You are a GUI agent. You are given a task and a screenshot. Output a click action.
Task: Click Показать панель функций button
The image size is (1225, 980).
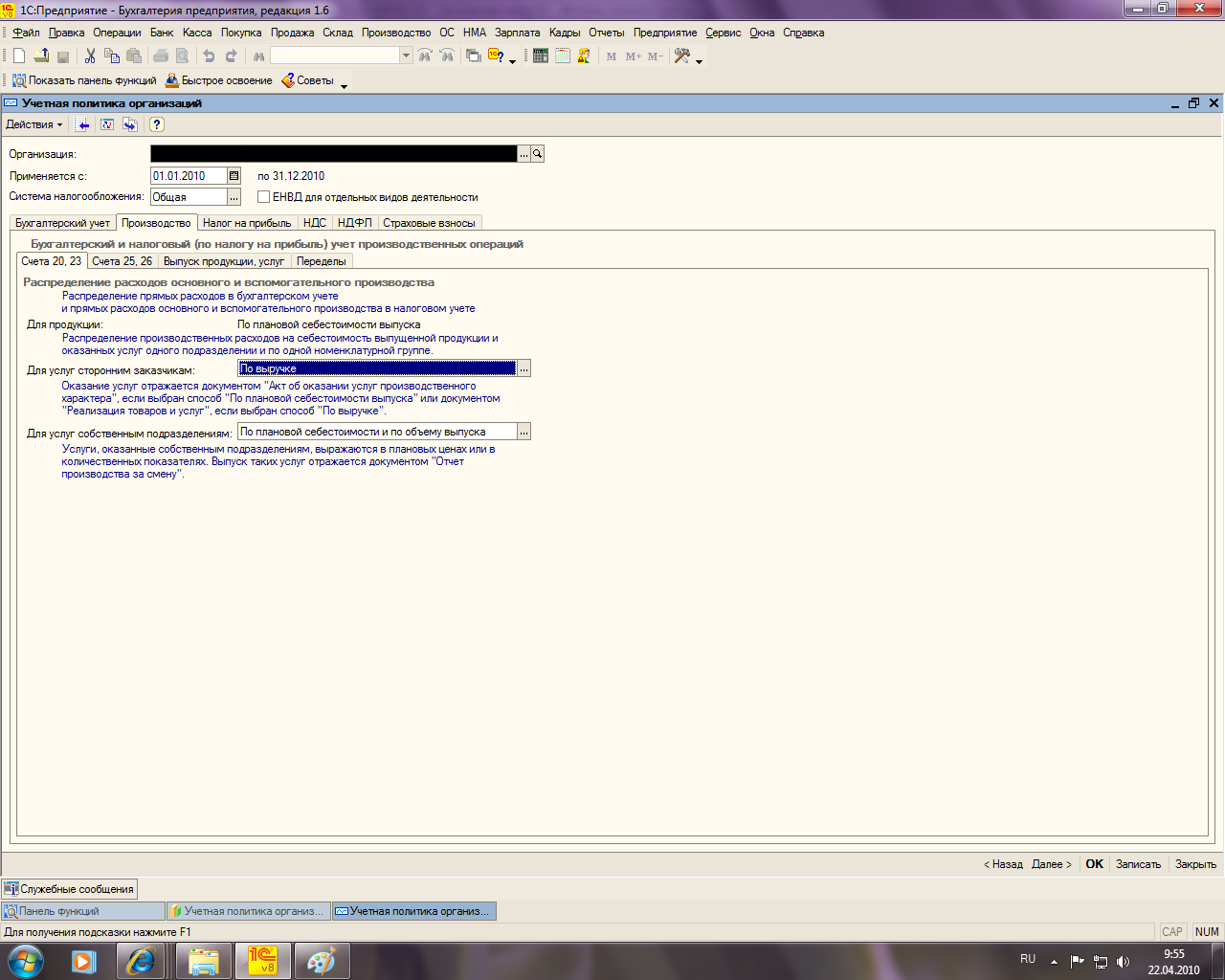(84, 80)
